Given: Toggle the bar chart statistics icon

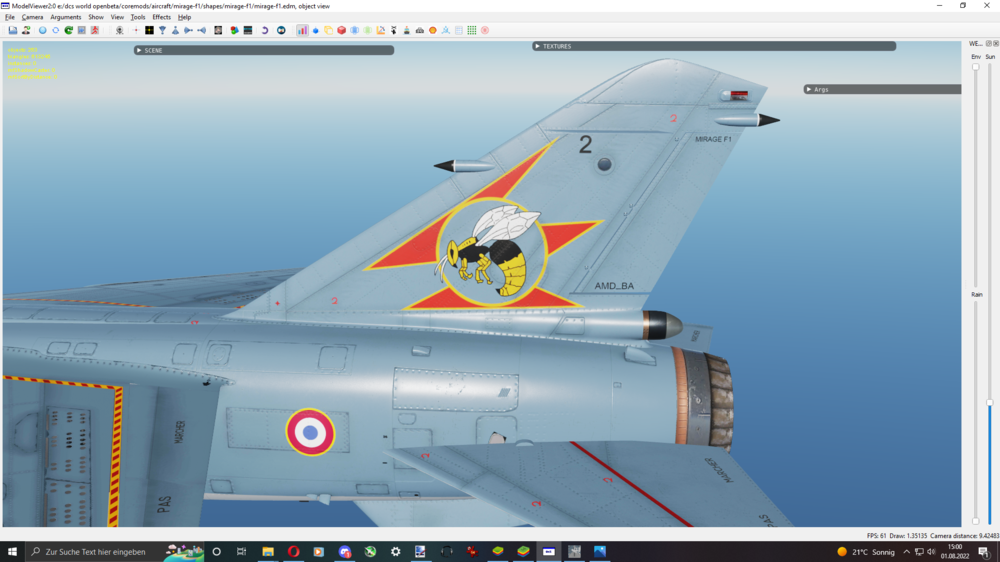Looking at the screenshot, I should point(302,30).
